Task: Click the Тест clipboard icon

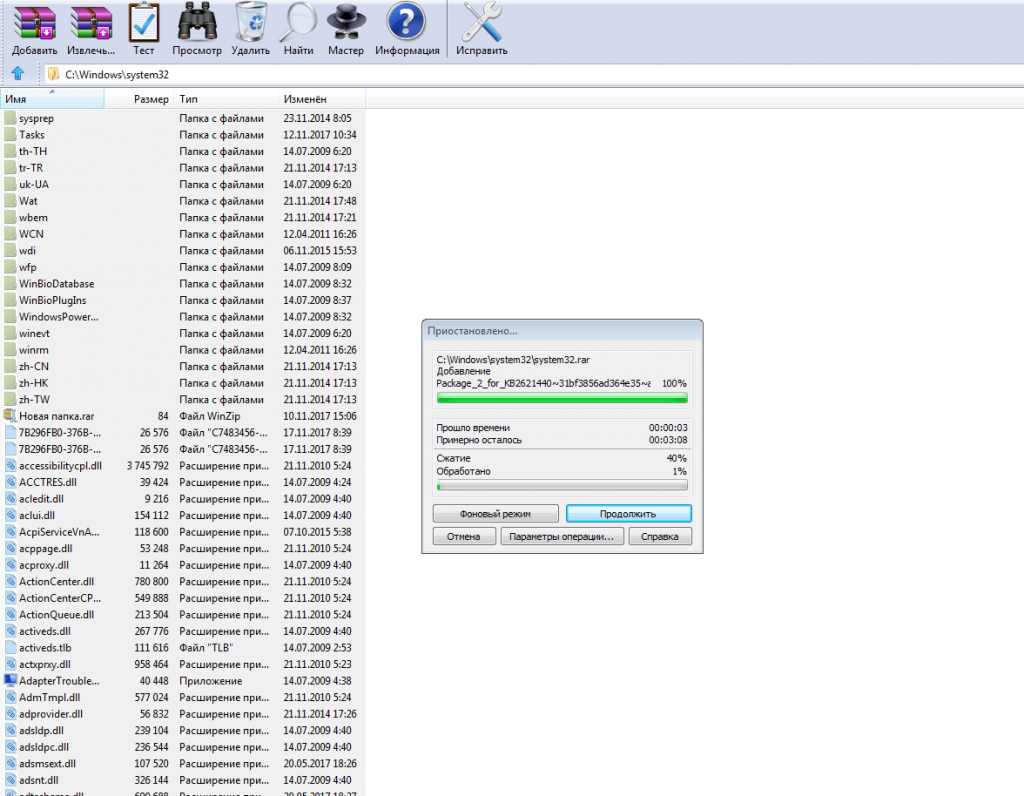Action: 144,22
